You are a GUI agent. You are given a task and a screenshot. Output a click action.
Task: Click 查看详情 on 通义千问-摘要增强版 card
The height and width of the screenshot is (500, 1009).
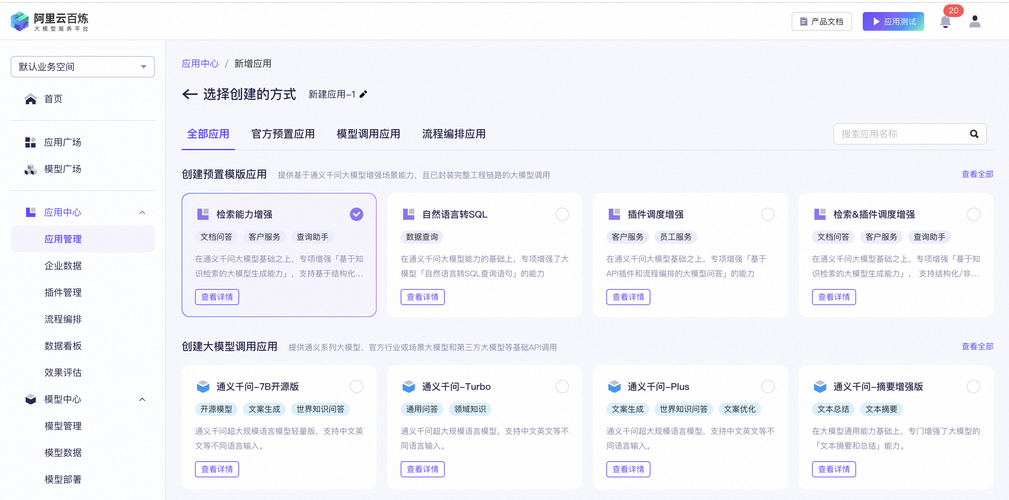tap(834, 469)
